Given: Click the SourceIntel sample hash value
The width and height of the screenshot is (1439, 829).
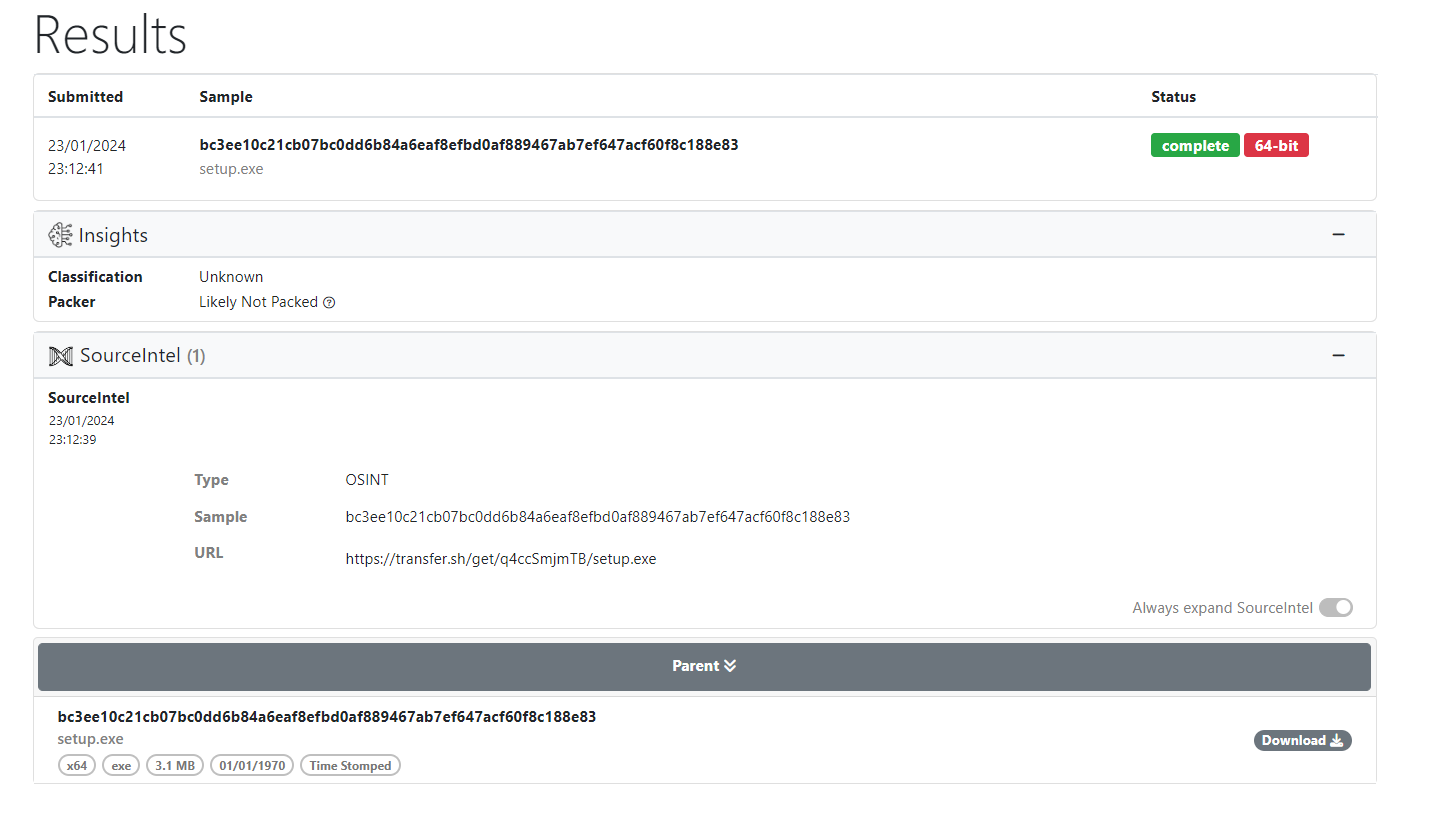Looking at the screenshot, I should point(597,517).
